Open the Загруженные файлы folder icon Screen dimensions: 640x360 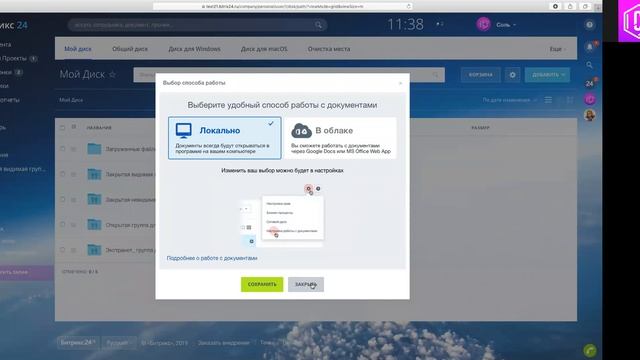tap(94, 149)
